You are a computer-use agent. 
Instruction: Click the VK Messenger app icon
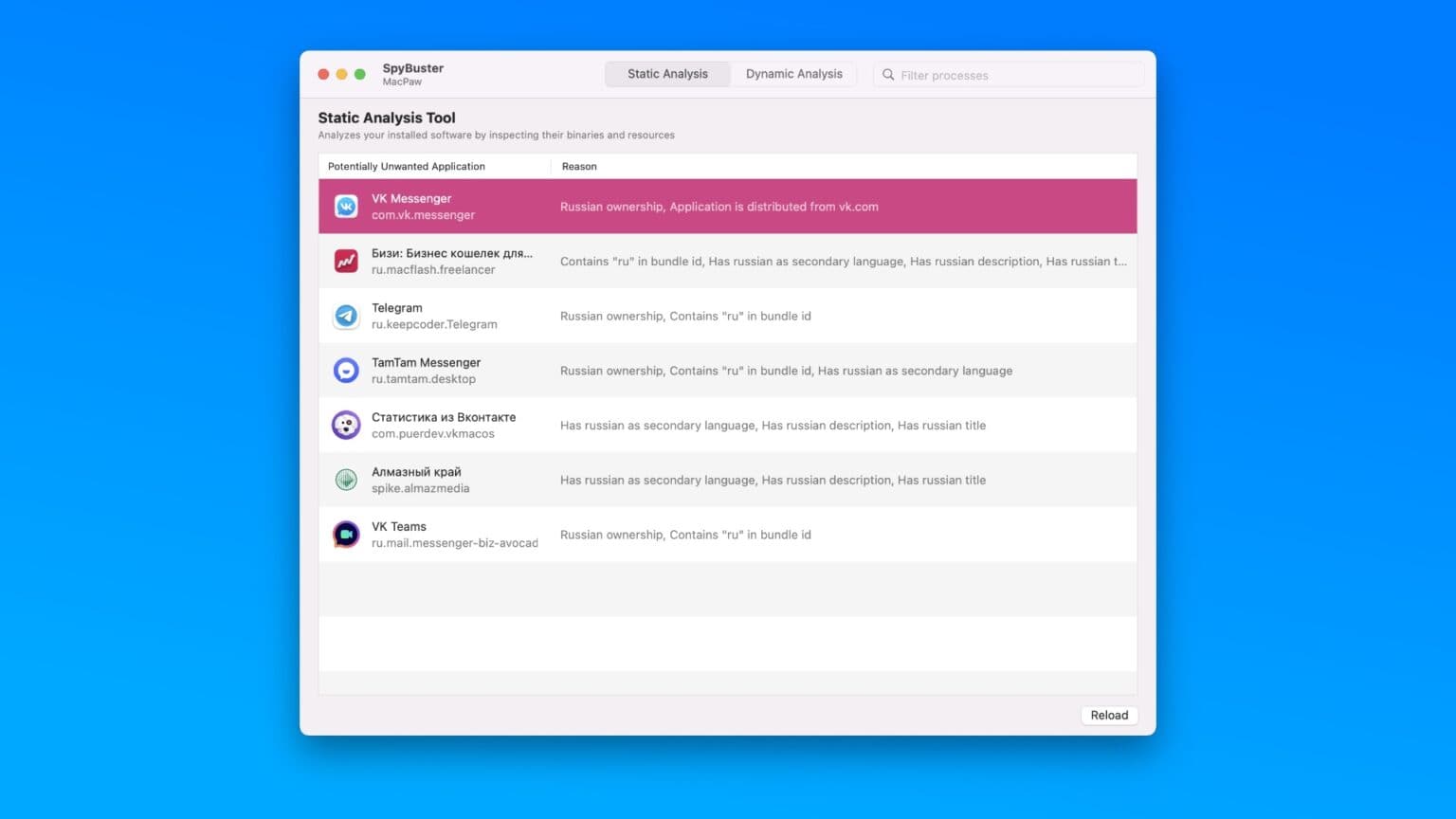(346, 207)
